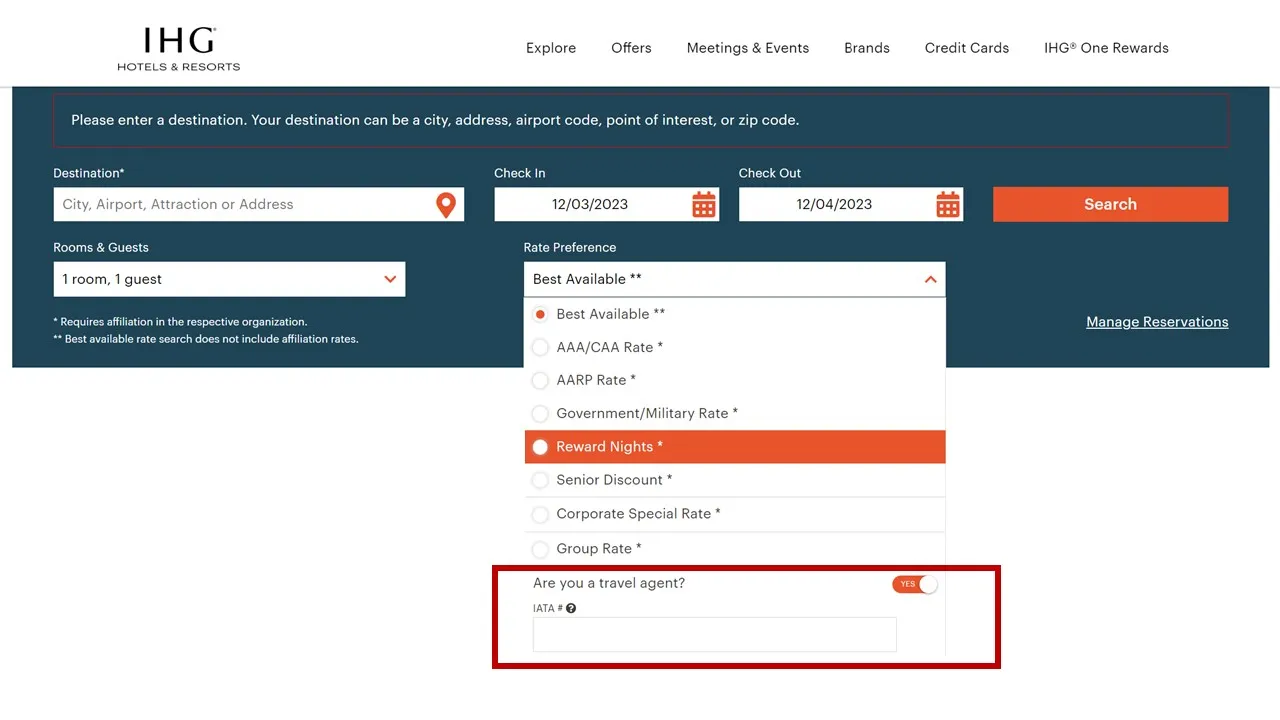Viewport: 1280px width, 720px height.
Task: Open the Manage Reservations link
Action: coord(1157,322)
